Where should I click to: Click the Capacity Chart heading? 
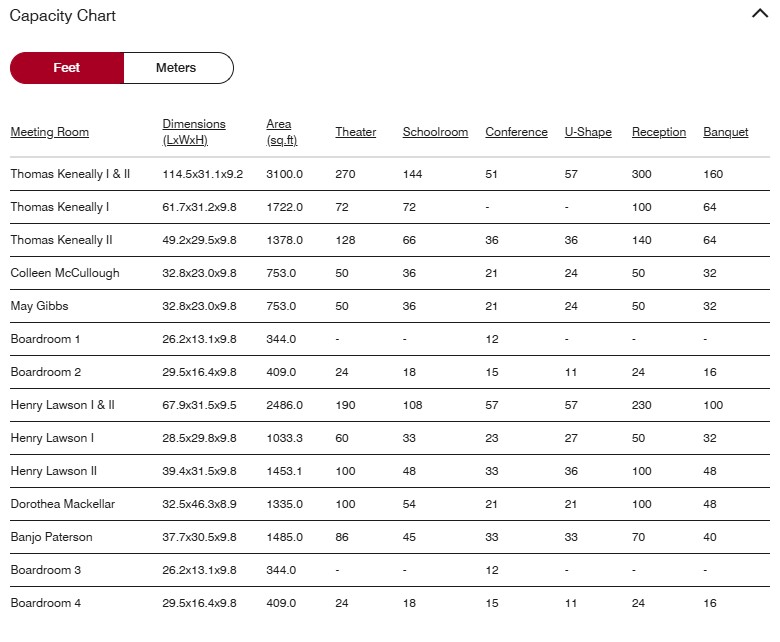point(63,16)
